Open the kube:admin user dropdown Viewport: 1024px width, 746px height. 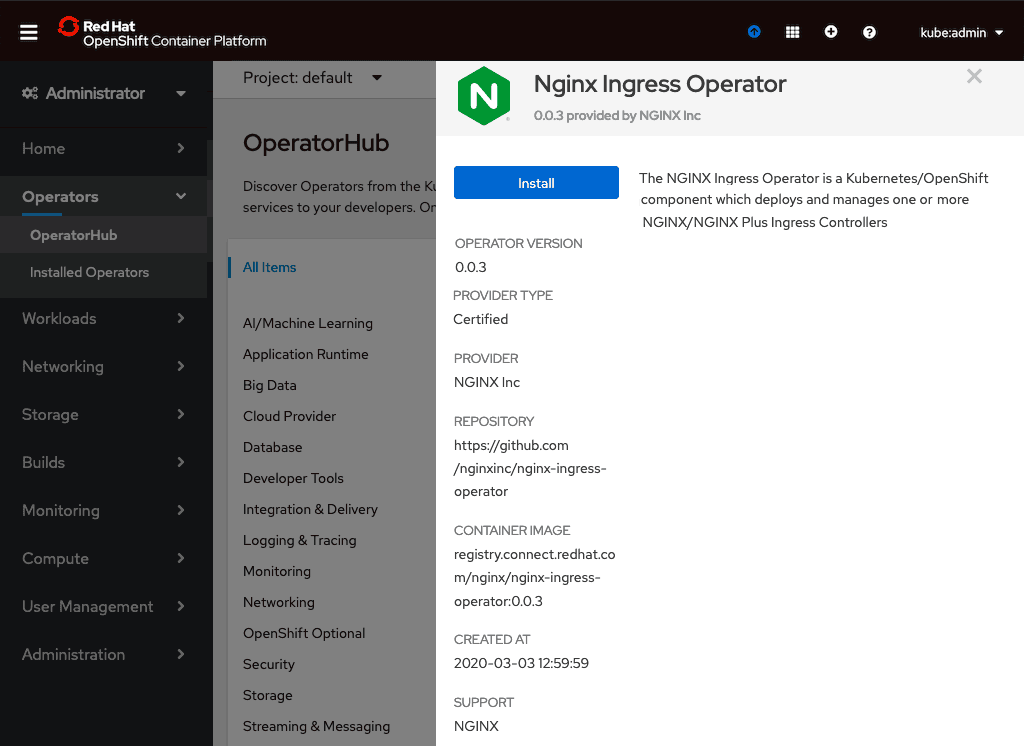[961, 32]
